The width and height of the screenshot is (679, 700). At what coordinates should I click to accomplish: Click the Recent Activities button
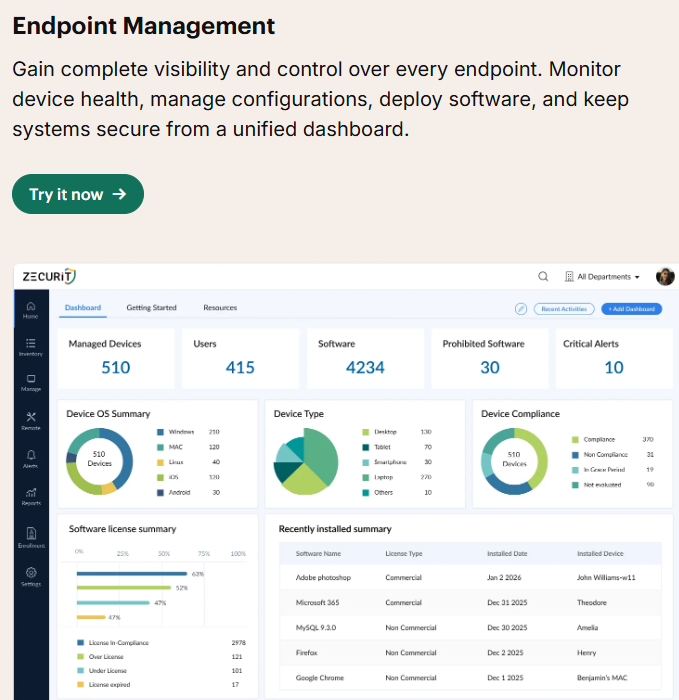coord(564,309)
